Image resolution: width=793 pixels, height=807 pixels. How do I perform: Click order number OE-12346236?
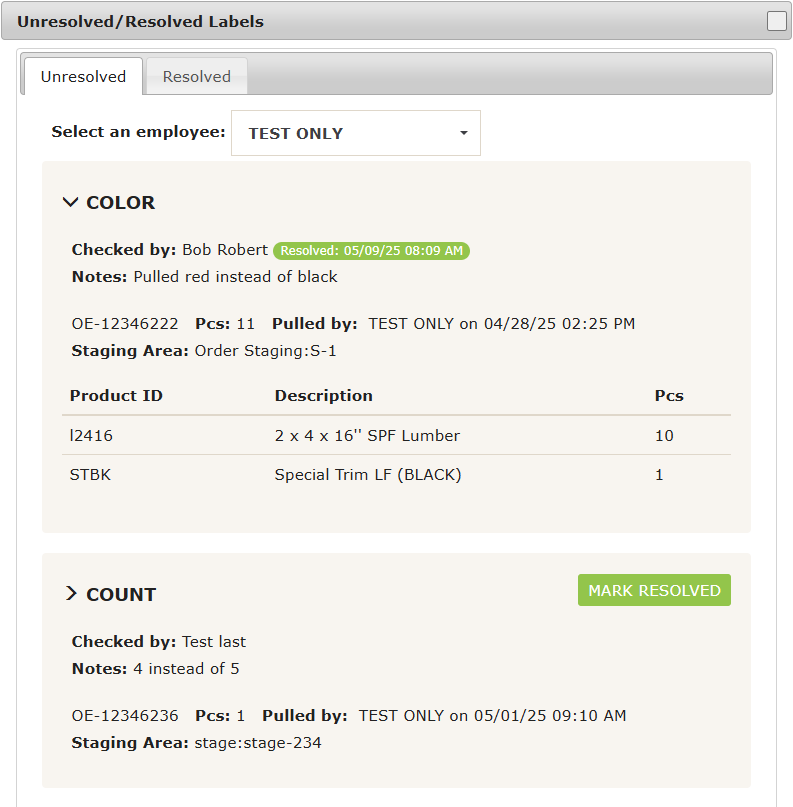(125, 716)
